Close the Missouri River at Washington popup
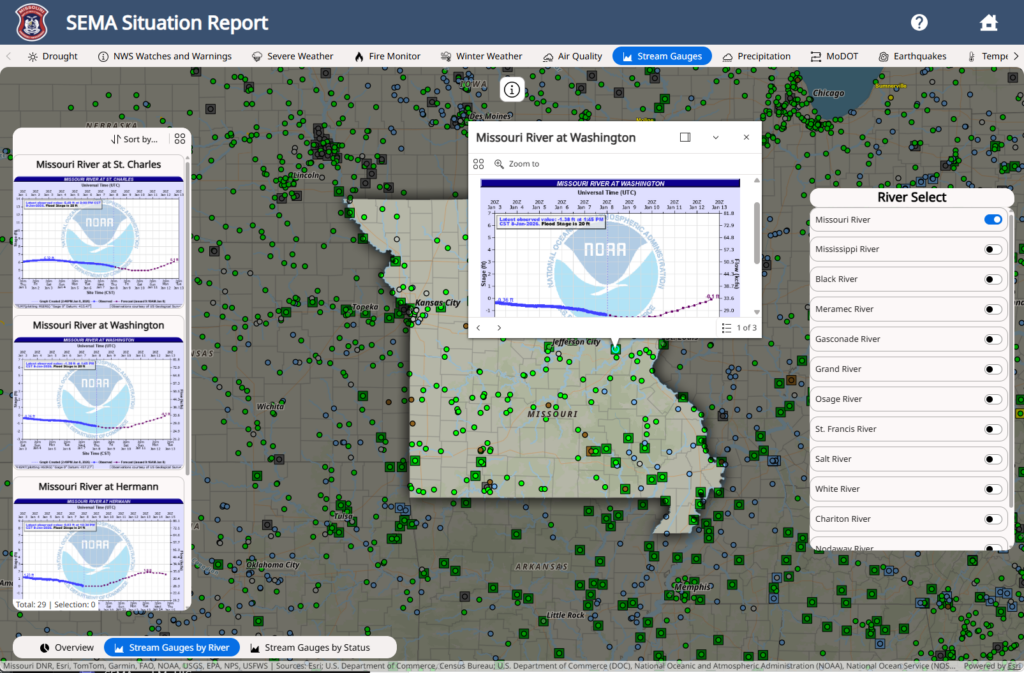The width and height of the screenshot is (1024, 673). (x=746, y=137)
